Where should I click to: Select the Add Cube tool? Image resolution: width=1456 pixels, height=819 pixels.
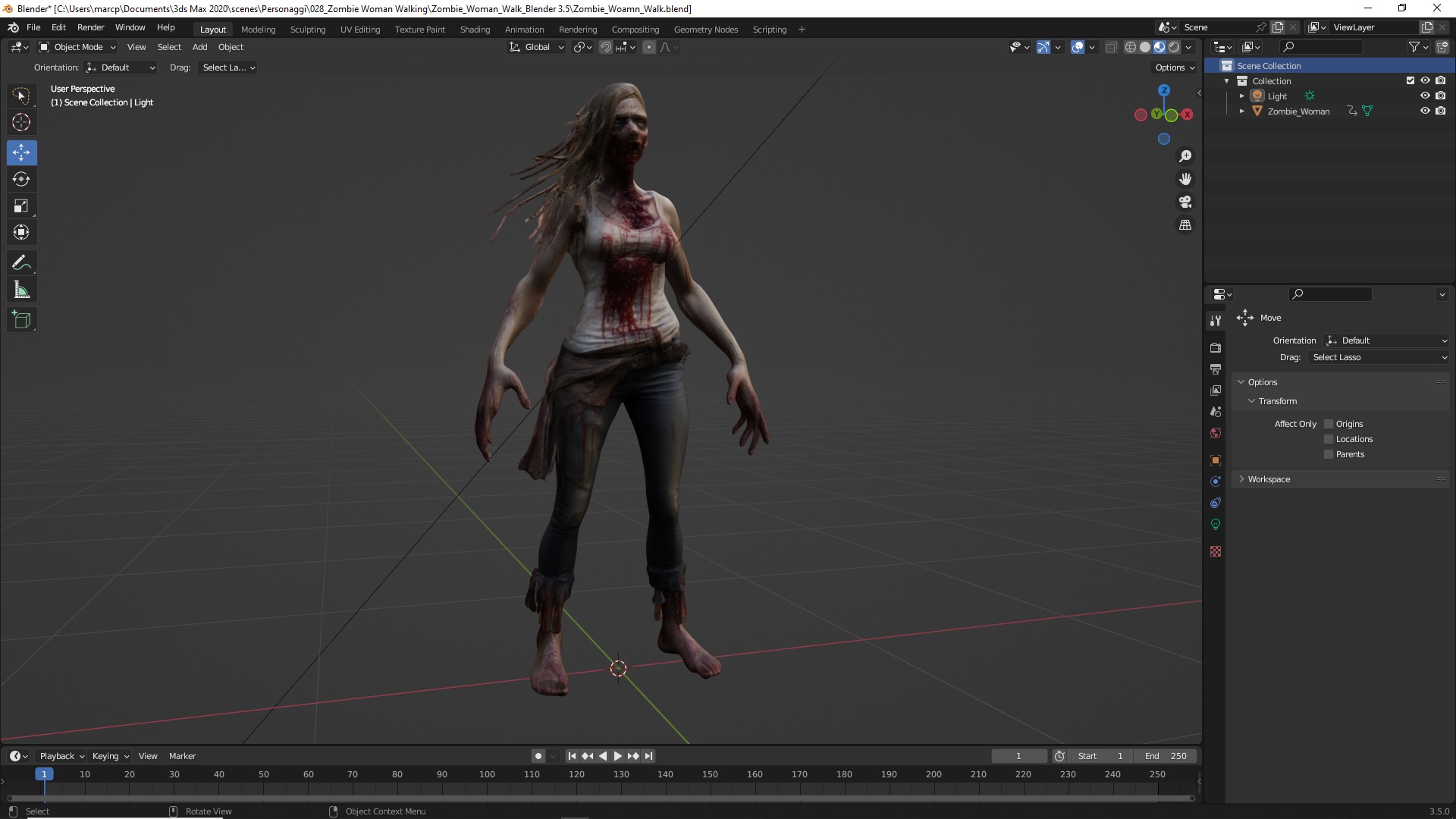[x=21, y=320]
